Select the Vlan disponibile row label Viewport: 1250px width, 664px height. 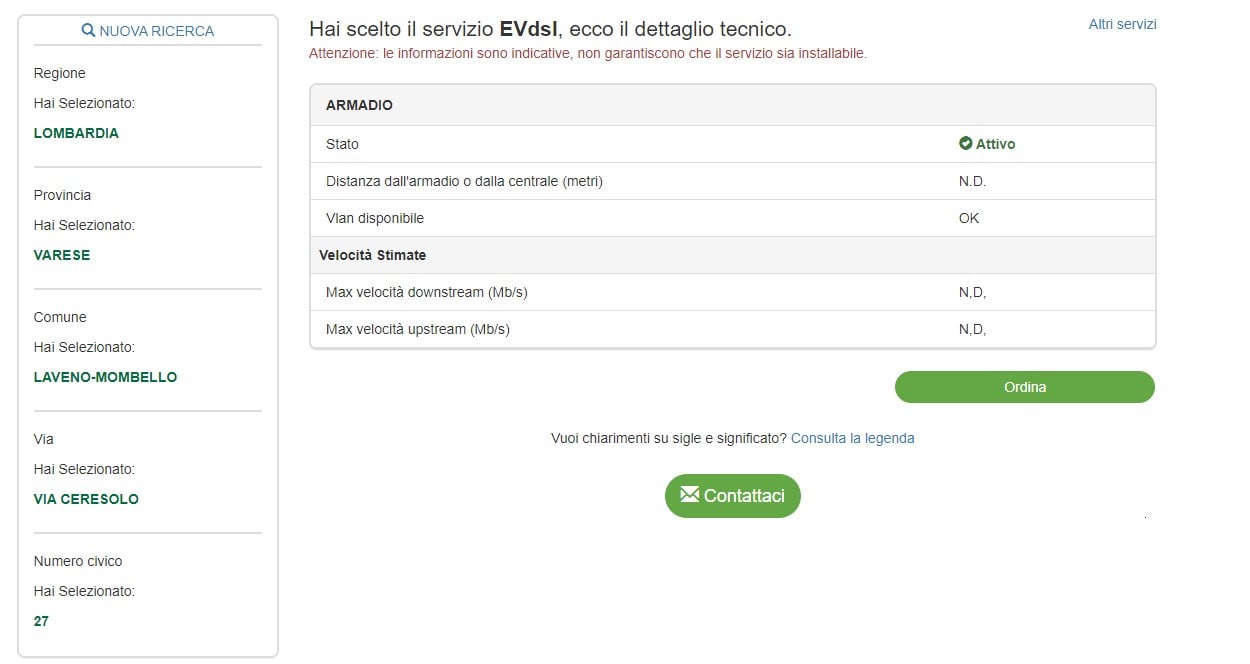pyautogui.click(x=375, y=218)
